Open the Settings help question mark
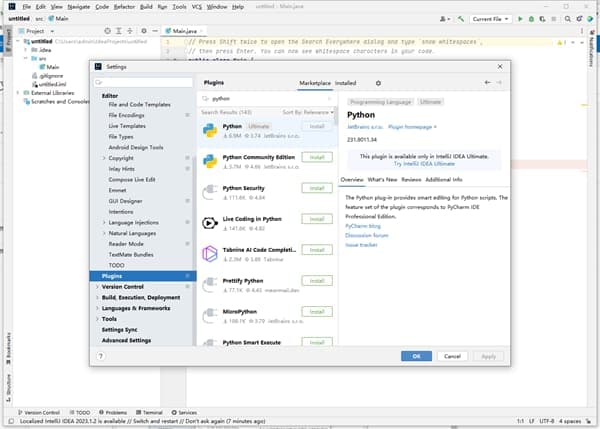600x429 pixels. [x=101, y=355]
